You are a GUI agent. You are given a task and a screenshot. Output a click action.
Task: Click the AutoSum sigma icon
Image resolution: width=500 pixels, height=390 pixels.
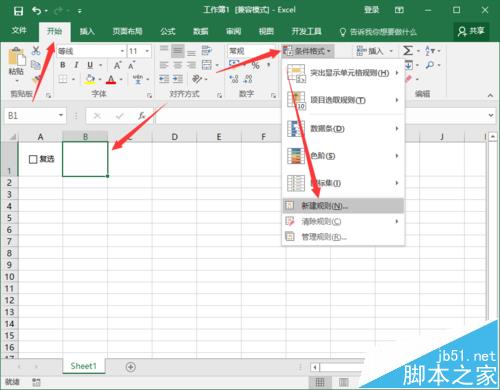click(x=408, y=51)
